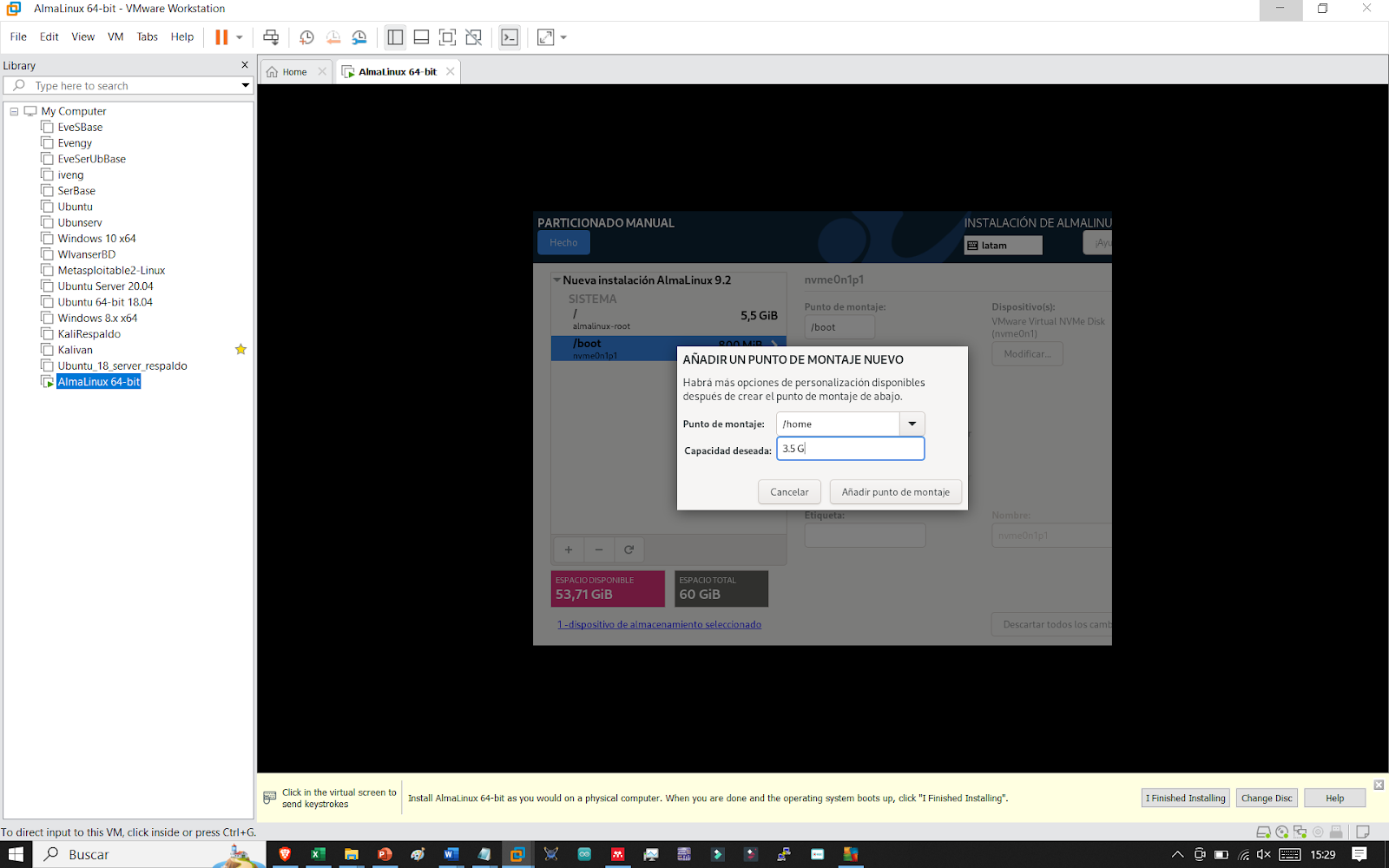Image resolution: width=1389 pixels, height=868 pixels.
Task: Close the AlmaLinux 64-bit tab
Action: click(x=450, y=71)
